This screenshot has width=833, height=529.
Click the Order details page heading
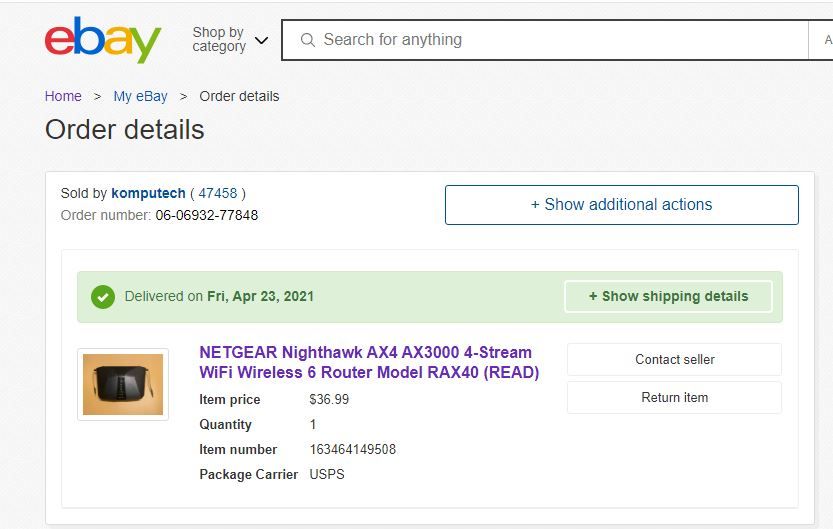(124, 130)
